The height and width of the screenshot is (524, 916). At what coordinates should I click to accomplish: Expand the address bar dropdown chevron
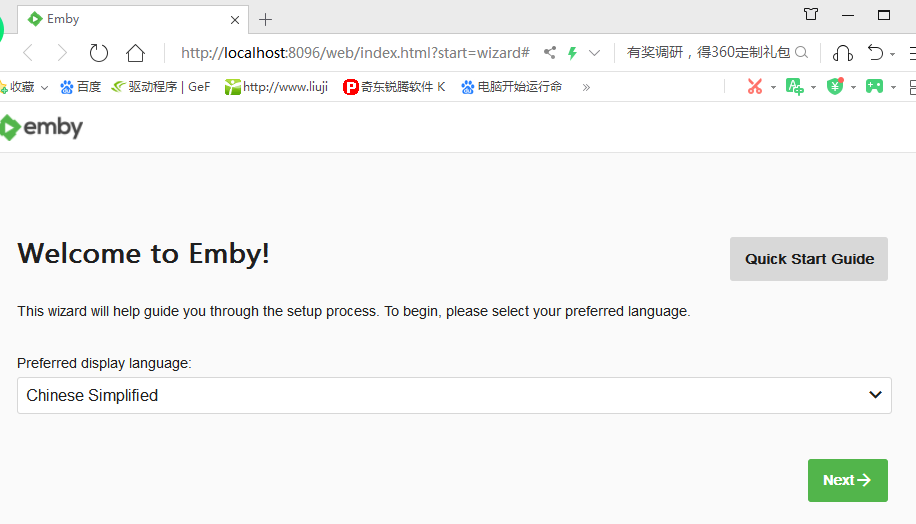594,53
